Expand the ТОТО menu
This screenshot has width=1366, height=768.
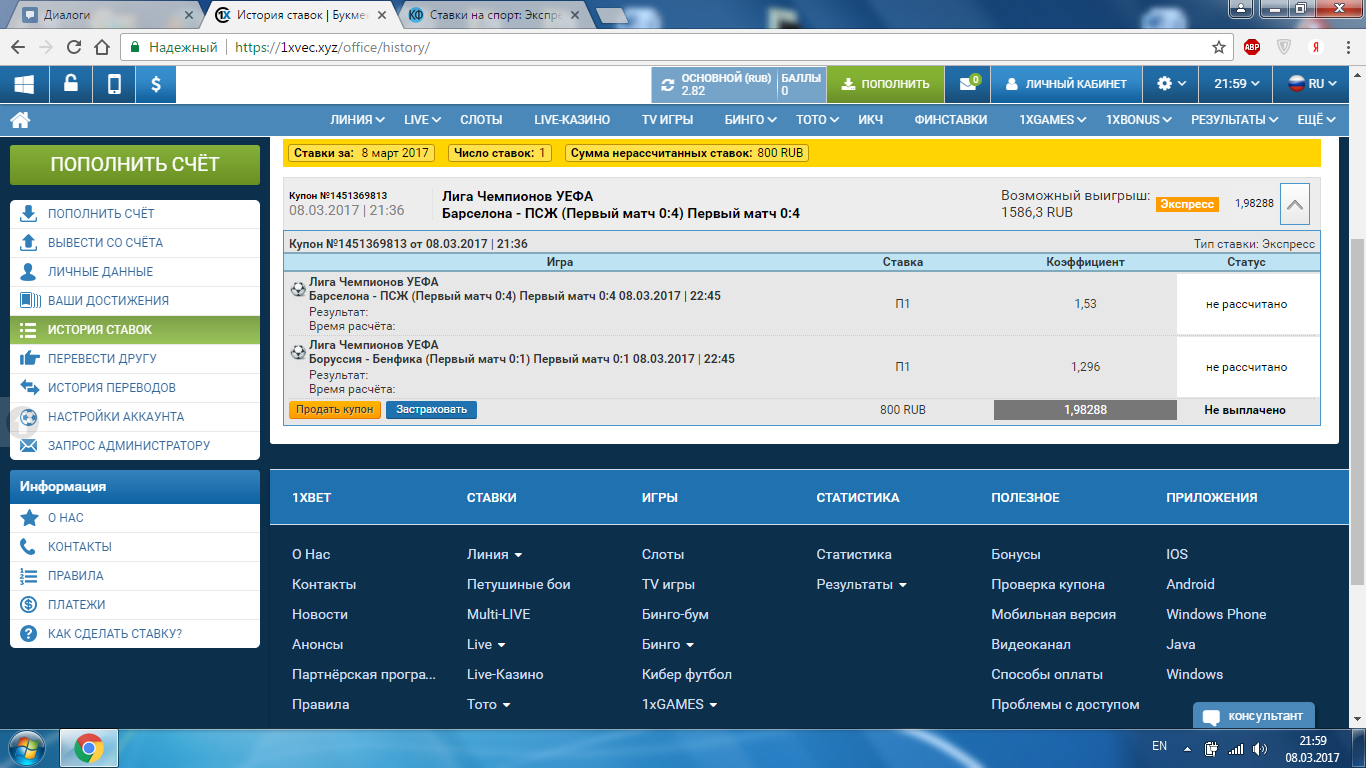[818, 119]
